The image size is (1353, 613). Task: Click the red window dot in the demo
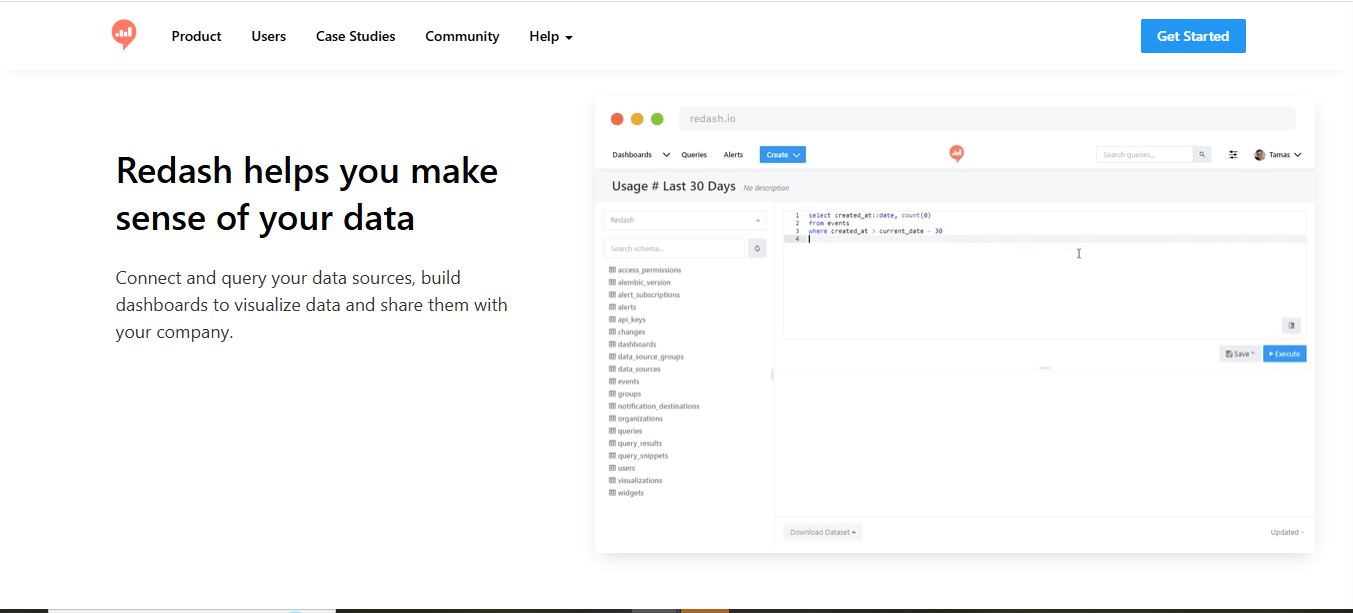[617, 119]
